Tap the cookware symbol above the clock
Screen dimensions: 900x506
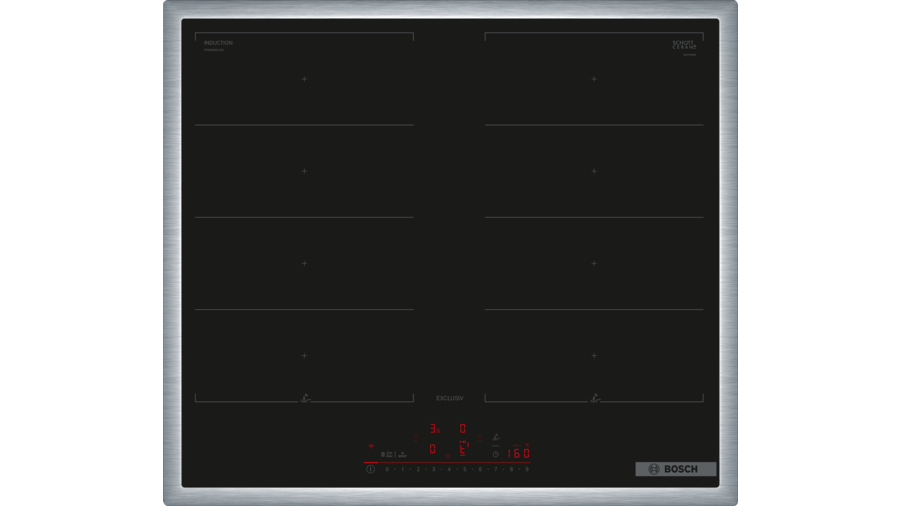click(496, 436)
